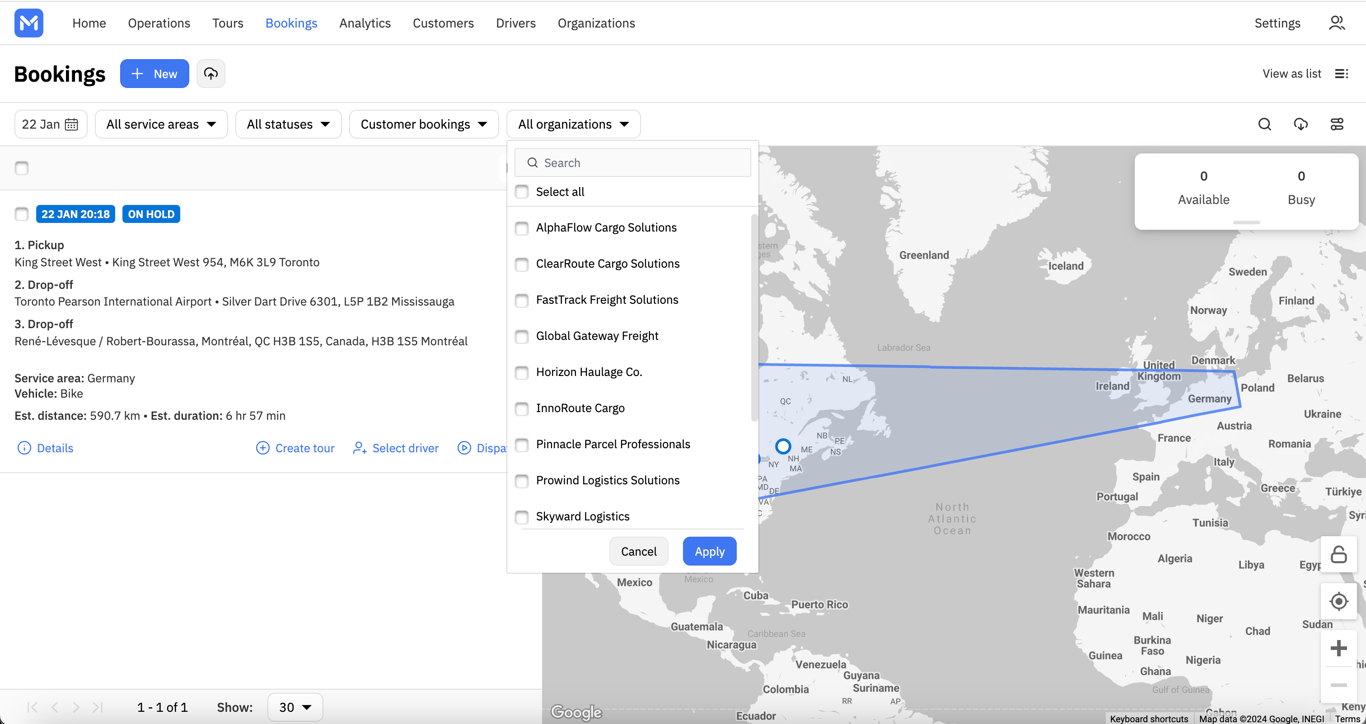The width and height of the screenshot is (1366, 724).
Task: Open the search bookings magnifier icon
Action: [1265, 124]
